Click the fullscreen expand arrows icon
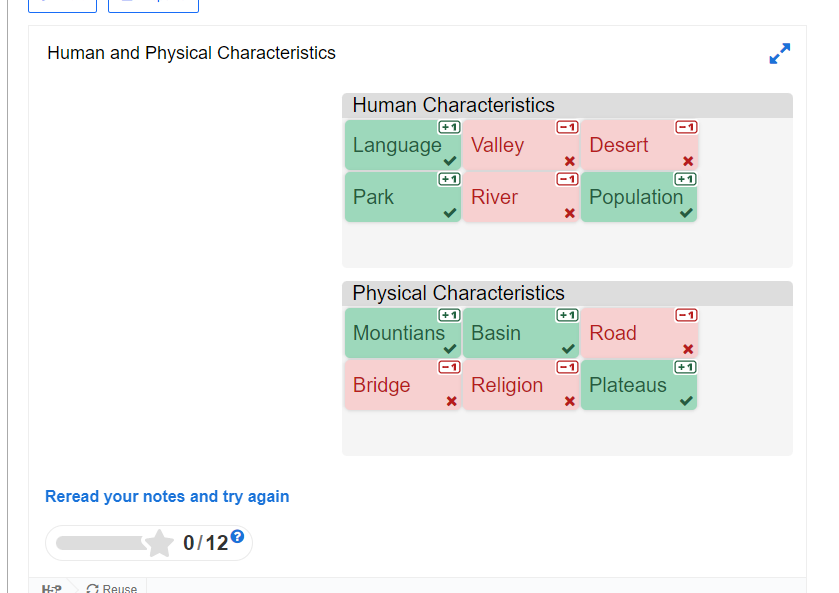 point(780,54)
